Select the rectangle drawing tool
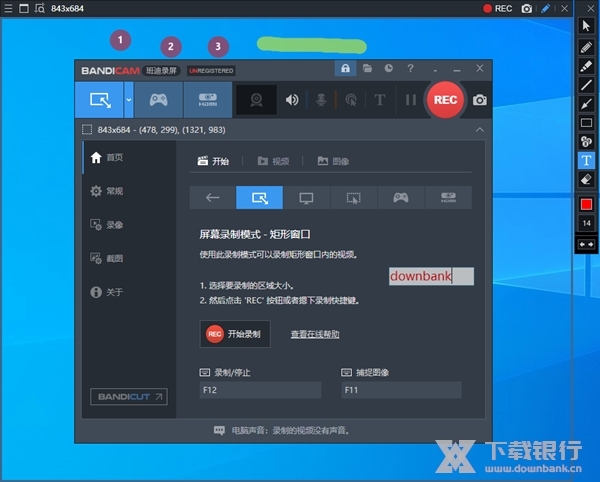This screenshot has height=482, width=600. [586, 122]
